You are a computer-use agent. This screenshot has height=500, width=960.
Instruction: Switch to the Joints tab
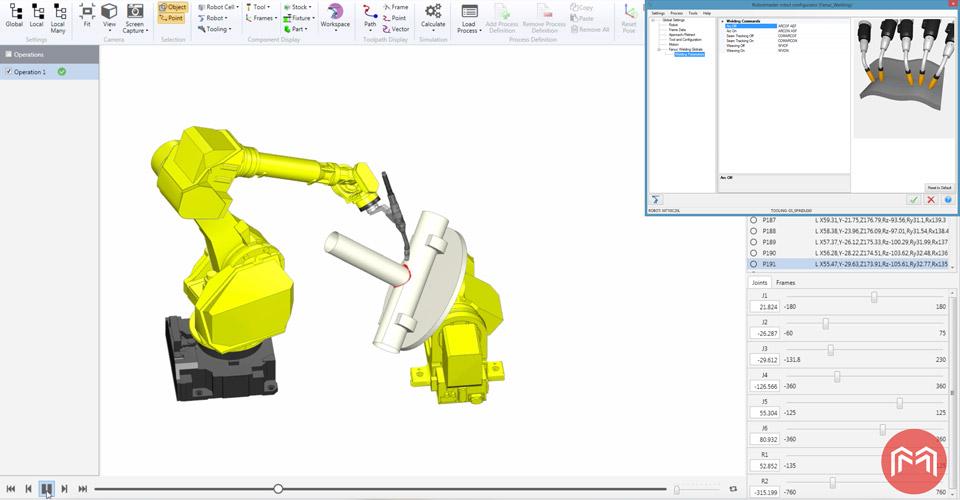759,282
